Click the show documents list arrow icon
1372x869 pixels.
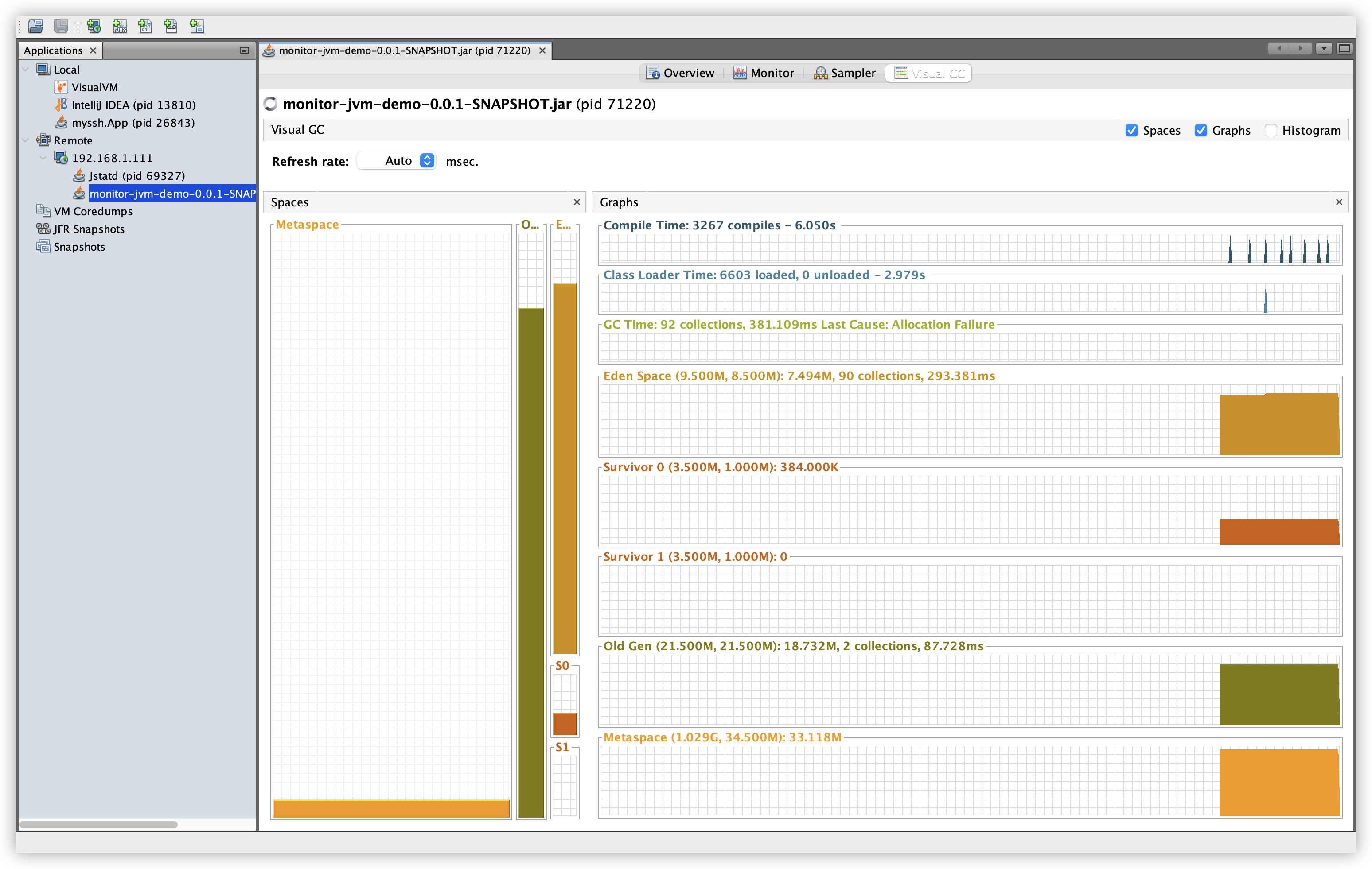1324,48
